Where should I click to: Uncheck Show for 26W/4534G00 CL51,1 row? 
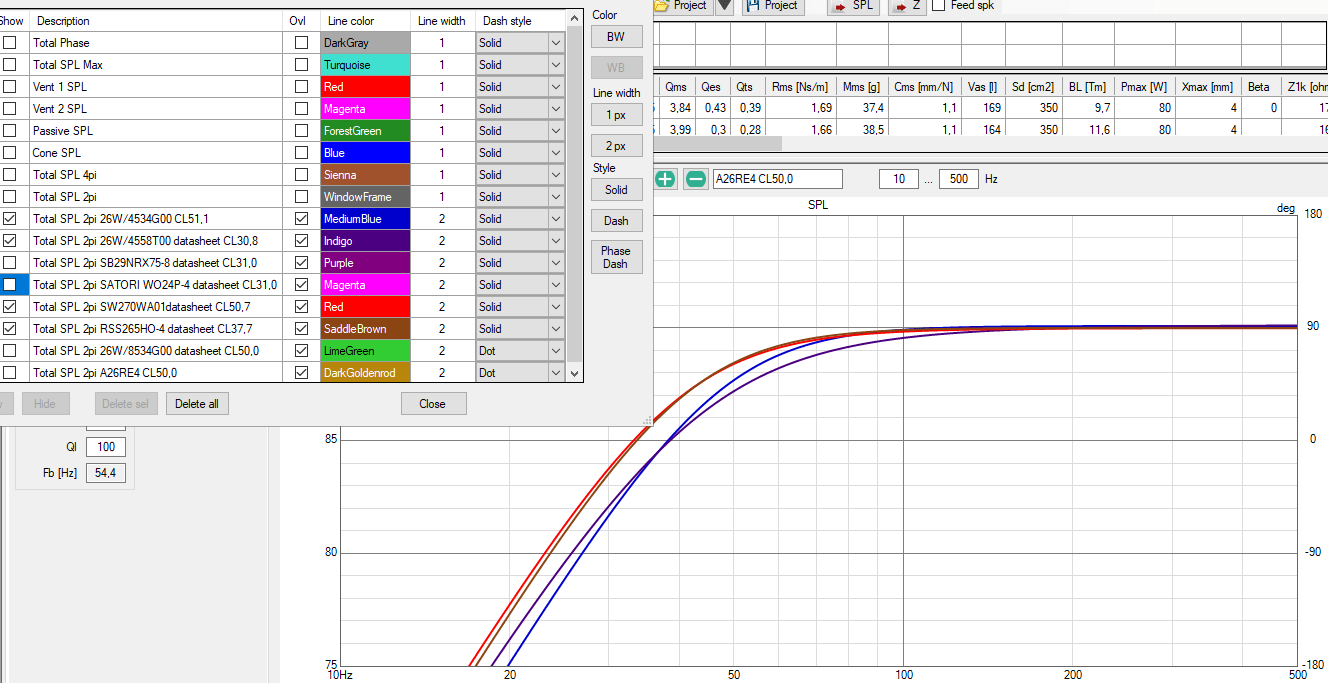click(9, 219)
